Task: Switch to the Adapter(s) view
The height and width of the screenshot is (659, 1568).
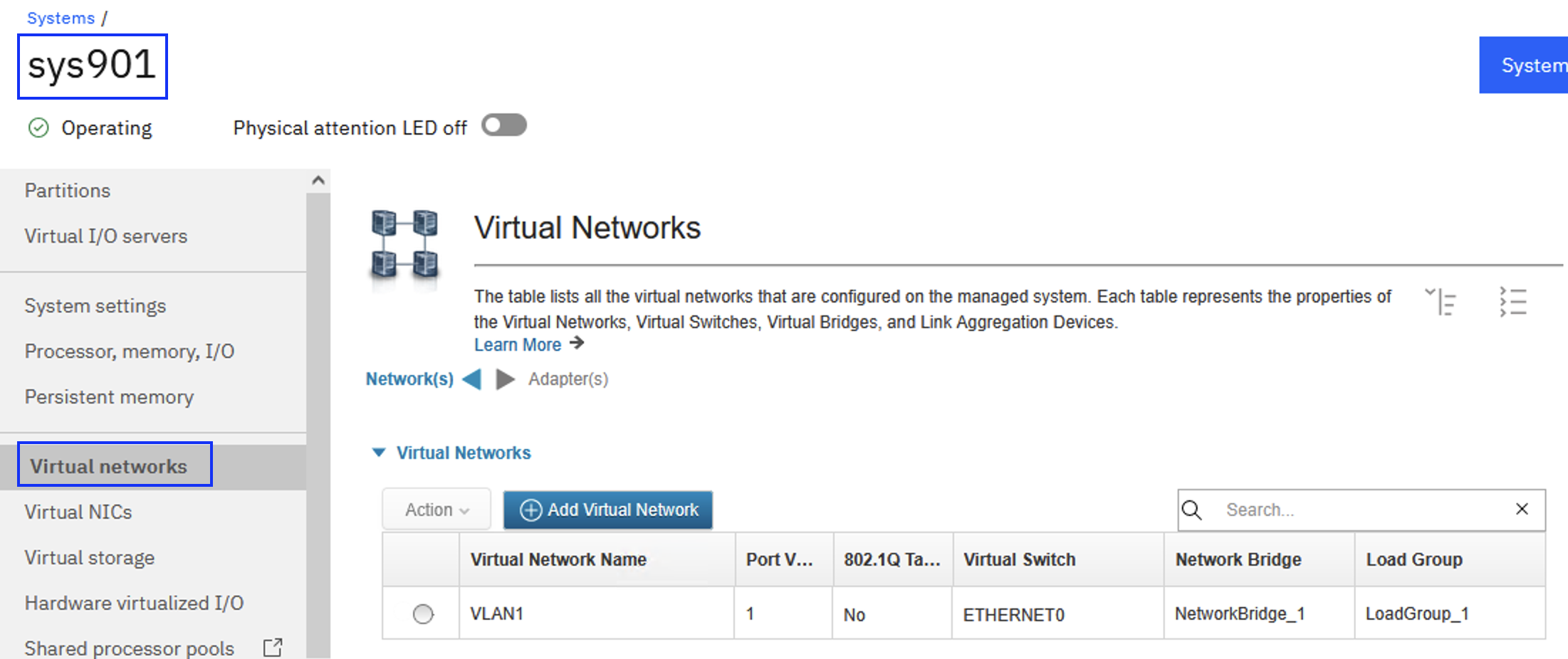Action: pyautogui.click(x=568, y=379)
